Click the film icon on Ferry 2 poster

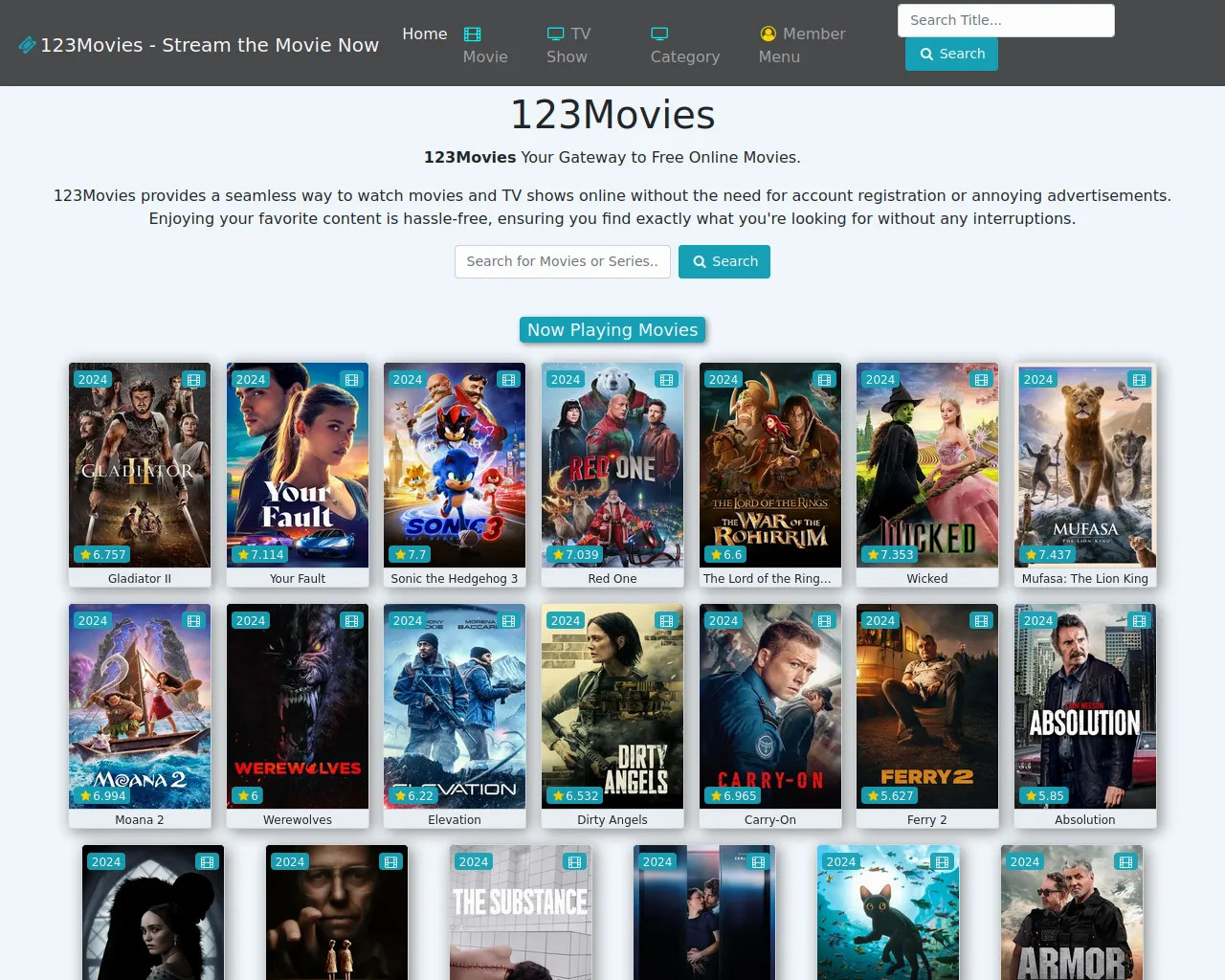(x=982, y=621)
